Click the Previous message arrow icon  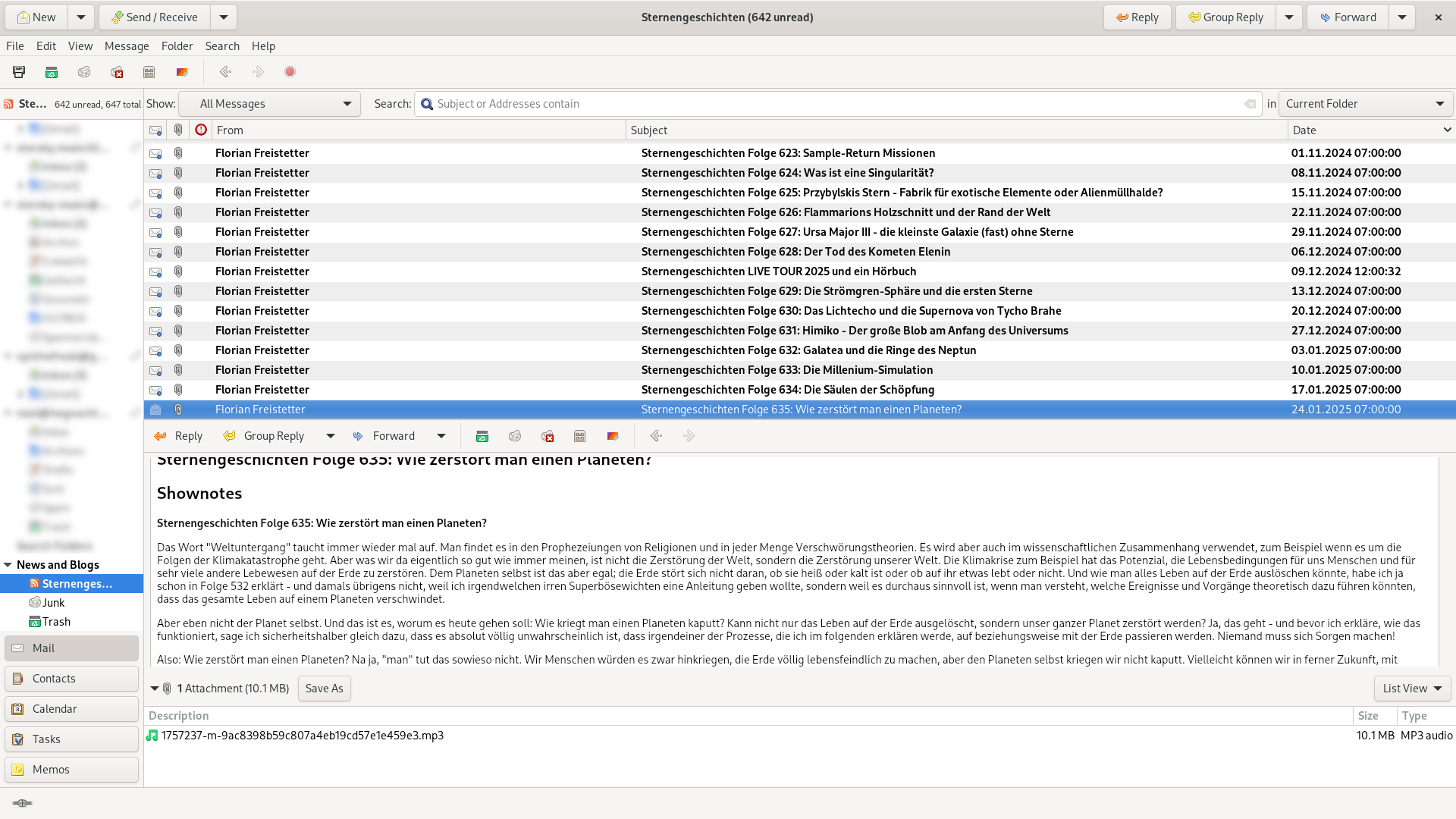[x=225, y=72]
